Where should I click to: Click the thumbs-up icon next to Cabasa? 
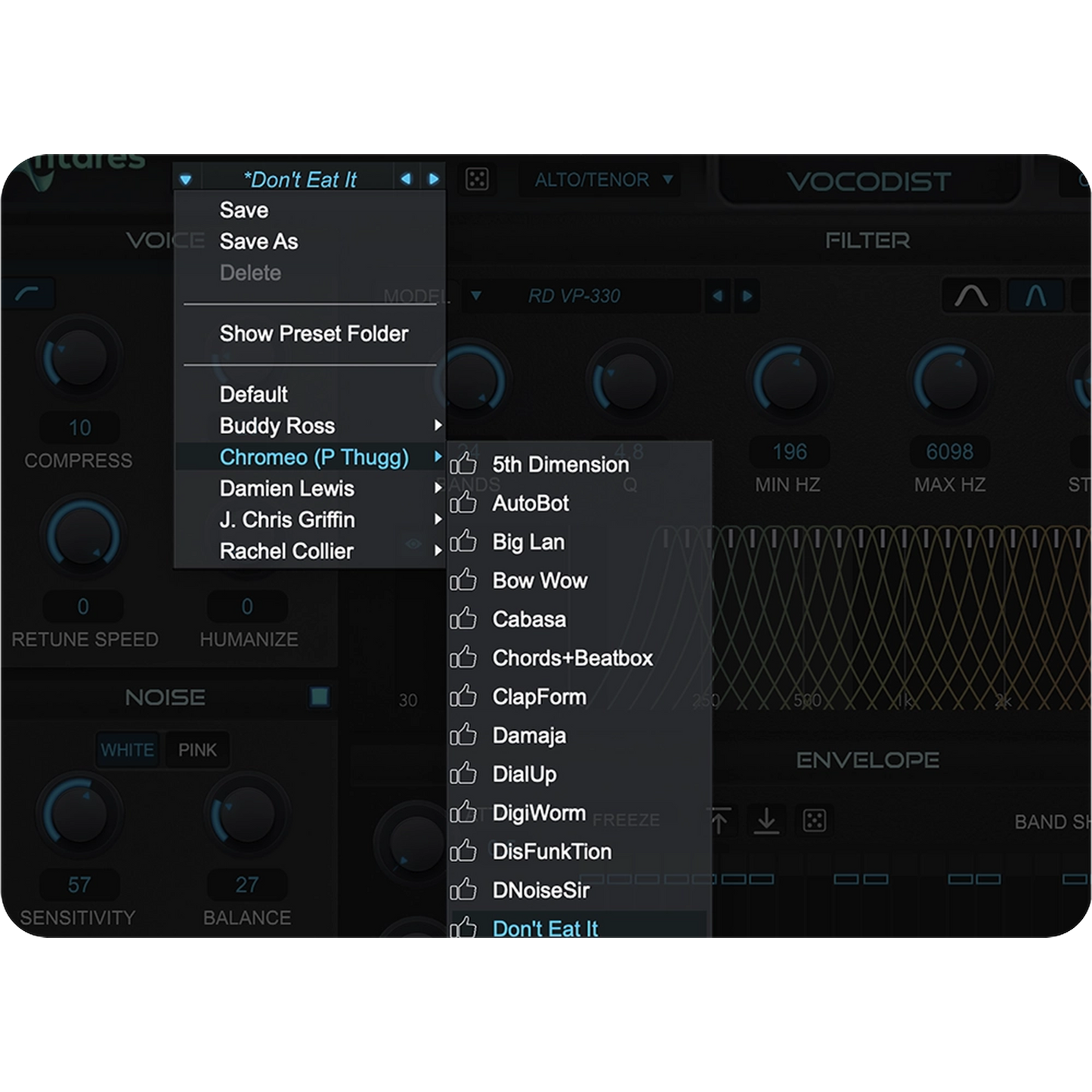tap(463, 620)
